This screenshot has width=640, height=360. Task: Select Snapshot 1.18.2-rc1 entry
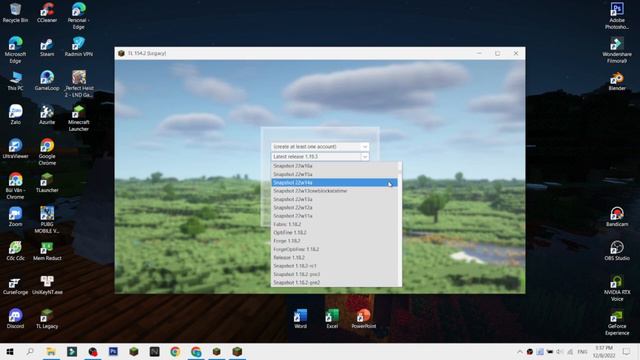334,266
